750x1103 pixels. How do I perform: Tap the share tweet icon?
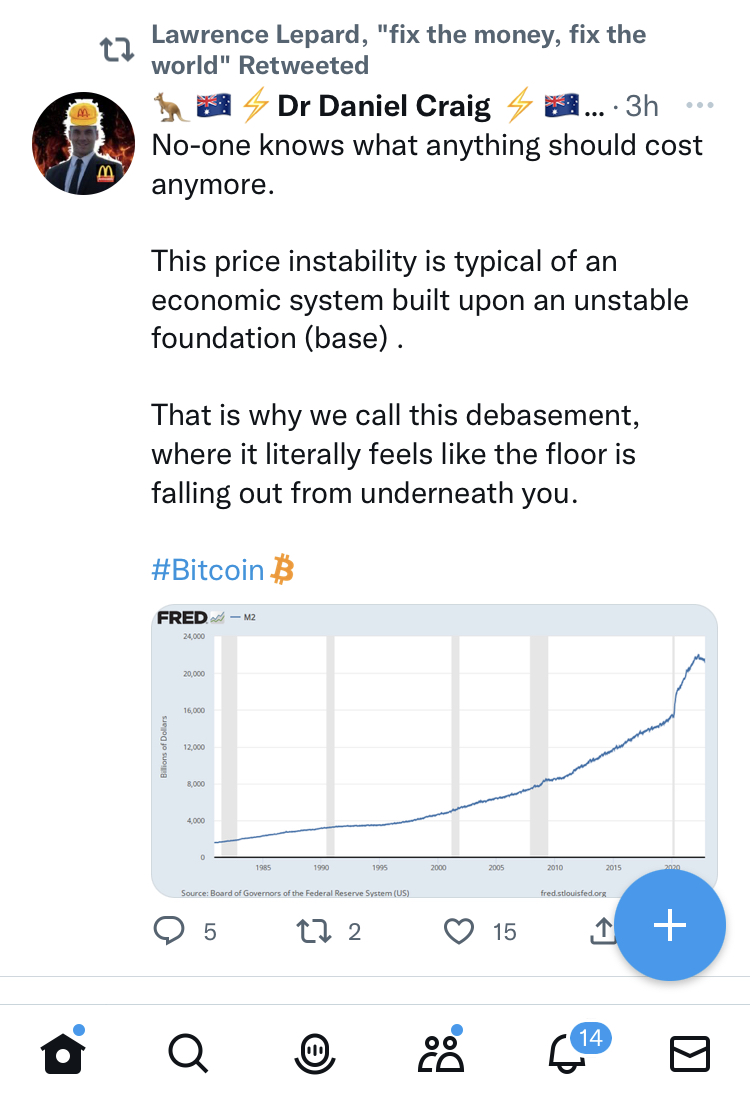602,931
